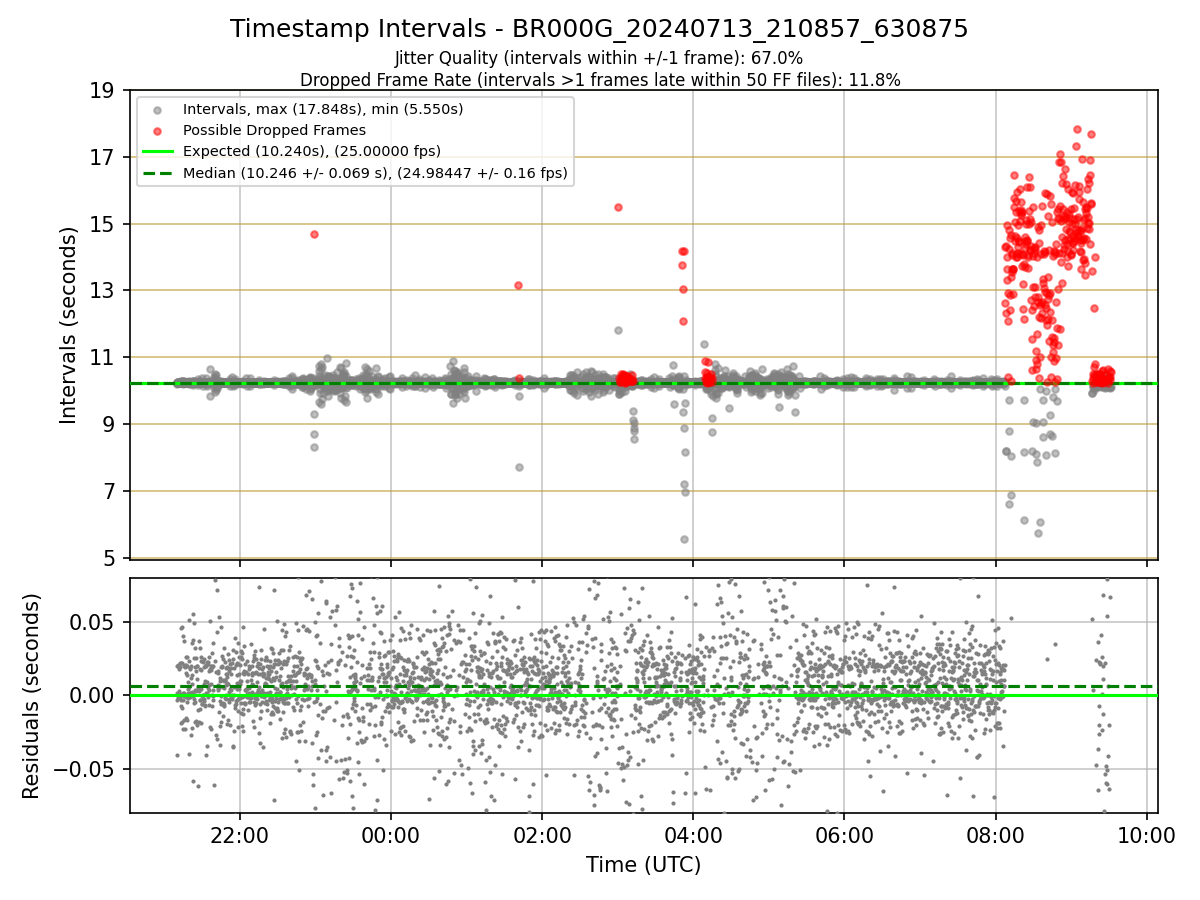
Task: Click the red dot marker in the legend
Action: pyautogui.click(x=157, y=130)
